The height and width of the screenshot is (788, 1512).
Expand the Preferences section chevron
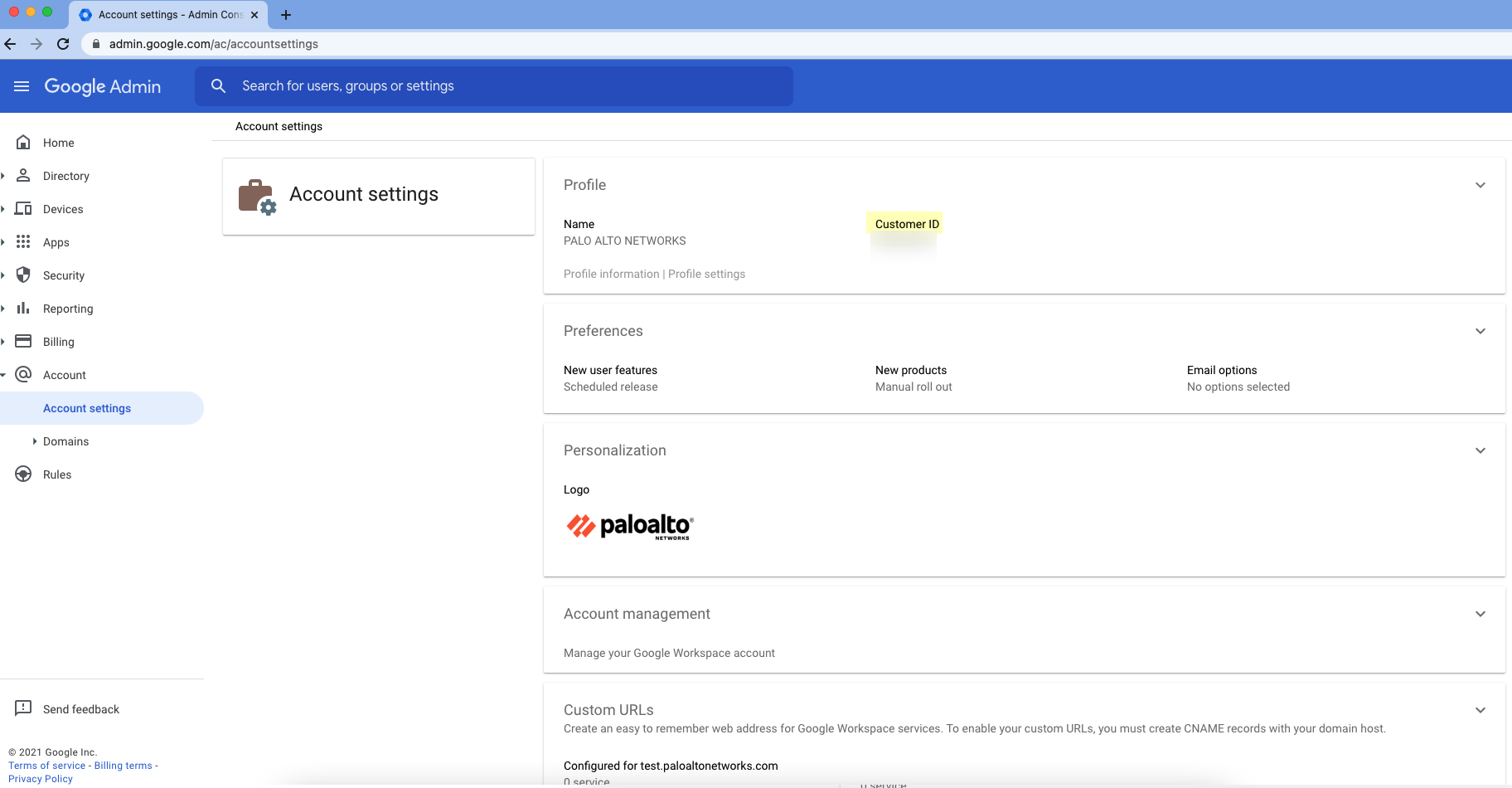1480,331
